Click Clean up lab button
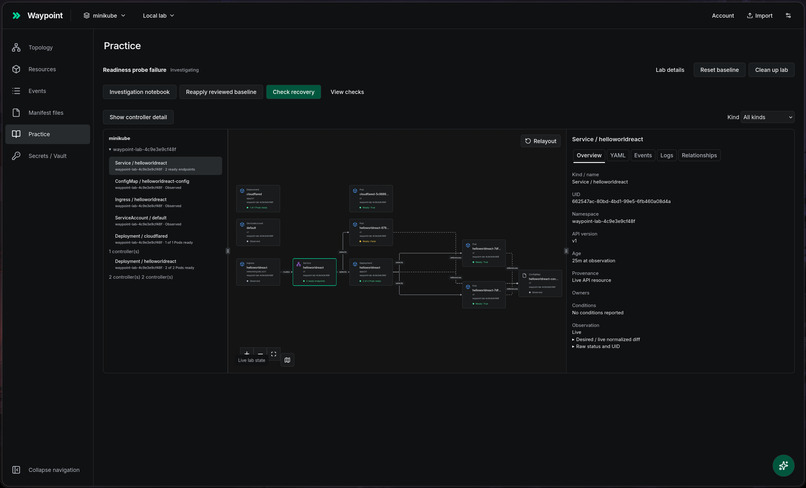 coord(771,70)
